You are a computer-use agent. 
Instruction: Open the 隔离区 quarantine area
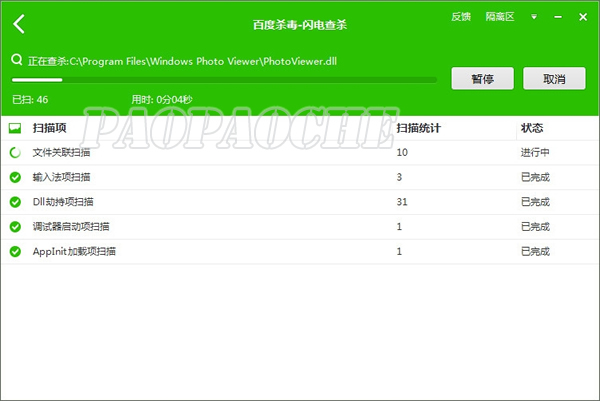click(499, 17)
